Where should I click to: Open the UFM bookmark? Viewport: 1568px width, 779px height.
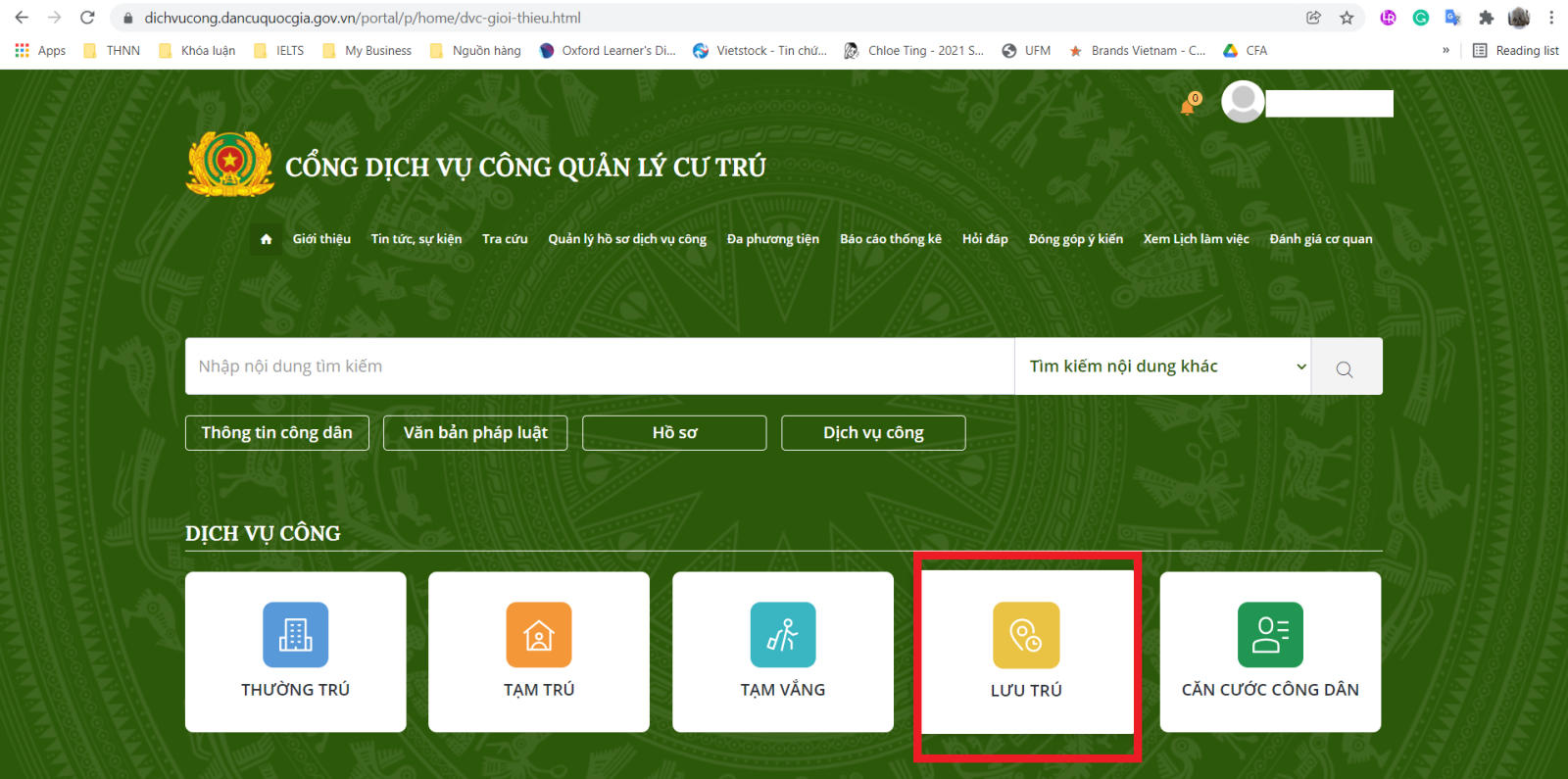point(1026,50)
